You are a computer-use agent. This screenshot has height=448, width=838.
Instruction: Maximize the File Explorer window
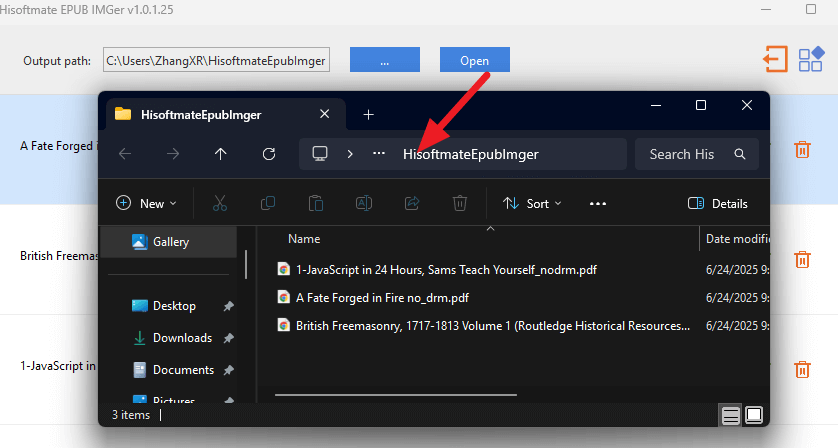click(x=701, y=105)
